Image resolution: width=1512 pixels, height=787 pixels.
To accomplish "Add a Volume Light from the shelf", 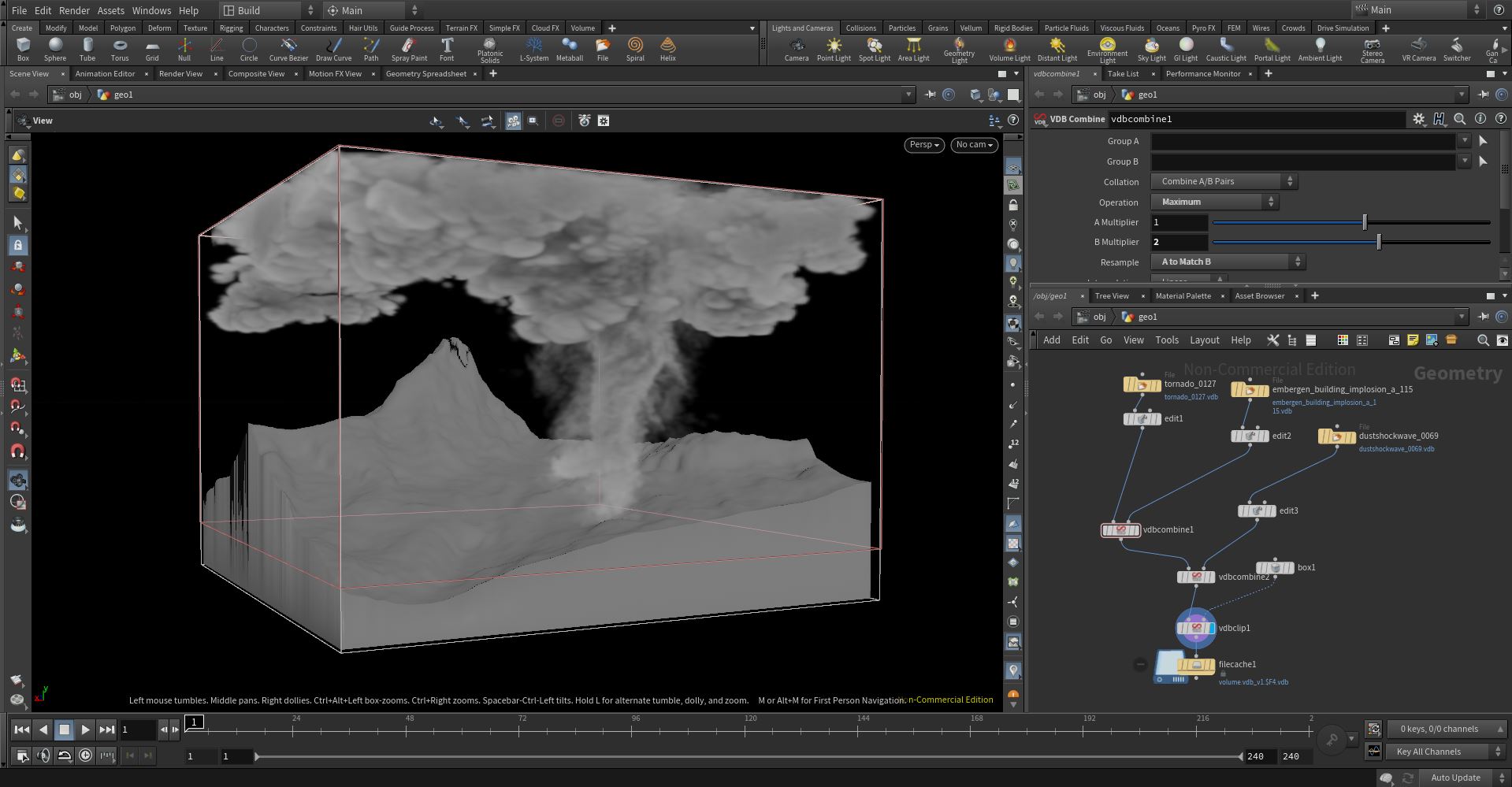I will point(1009,49).
